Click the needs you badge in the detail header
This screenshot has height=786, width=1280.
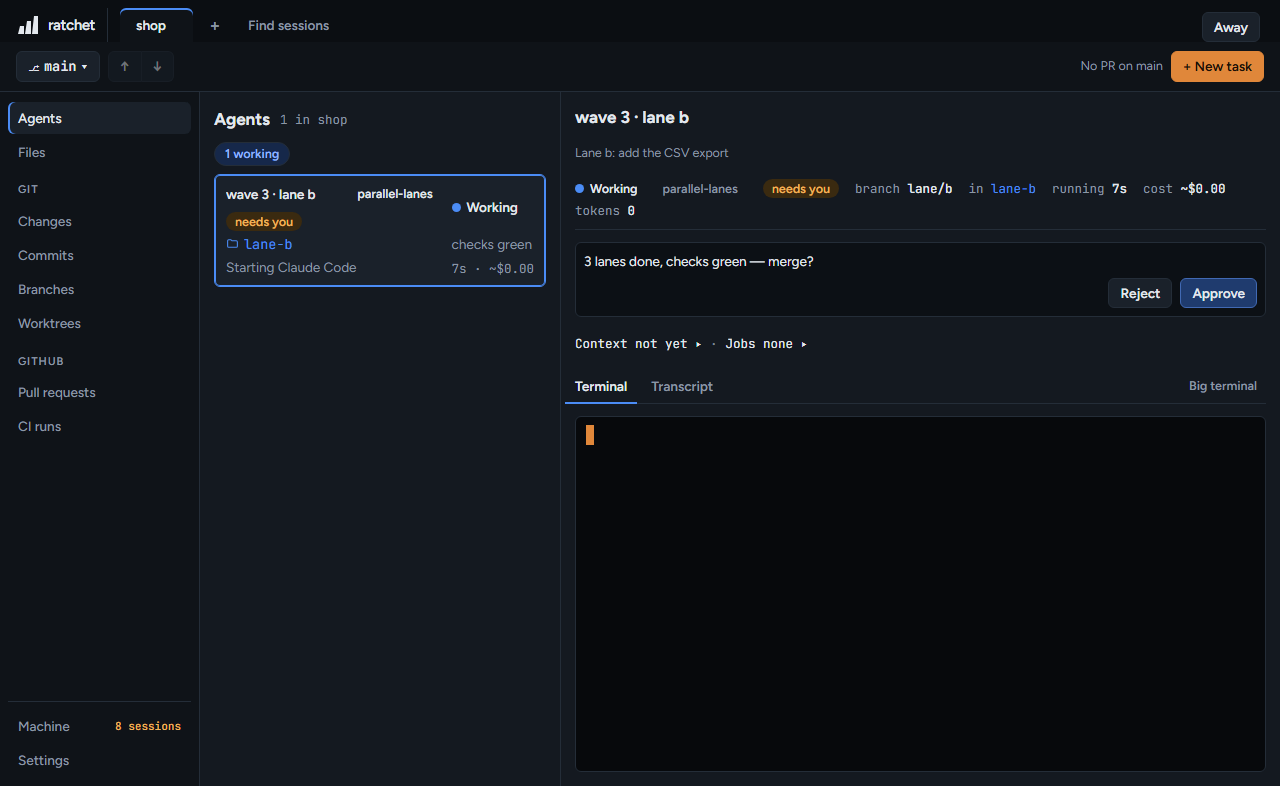pos(801,189)
